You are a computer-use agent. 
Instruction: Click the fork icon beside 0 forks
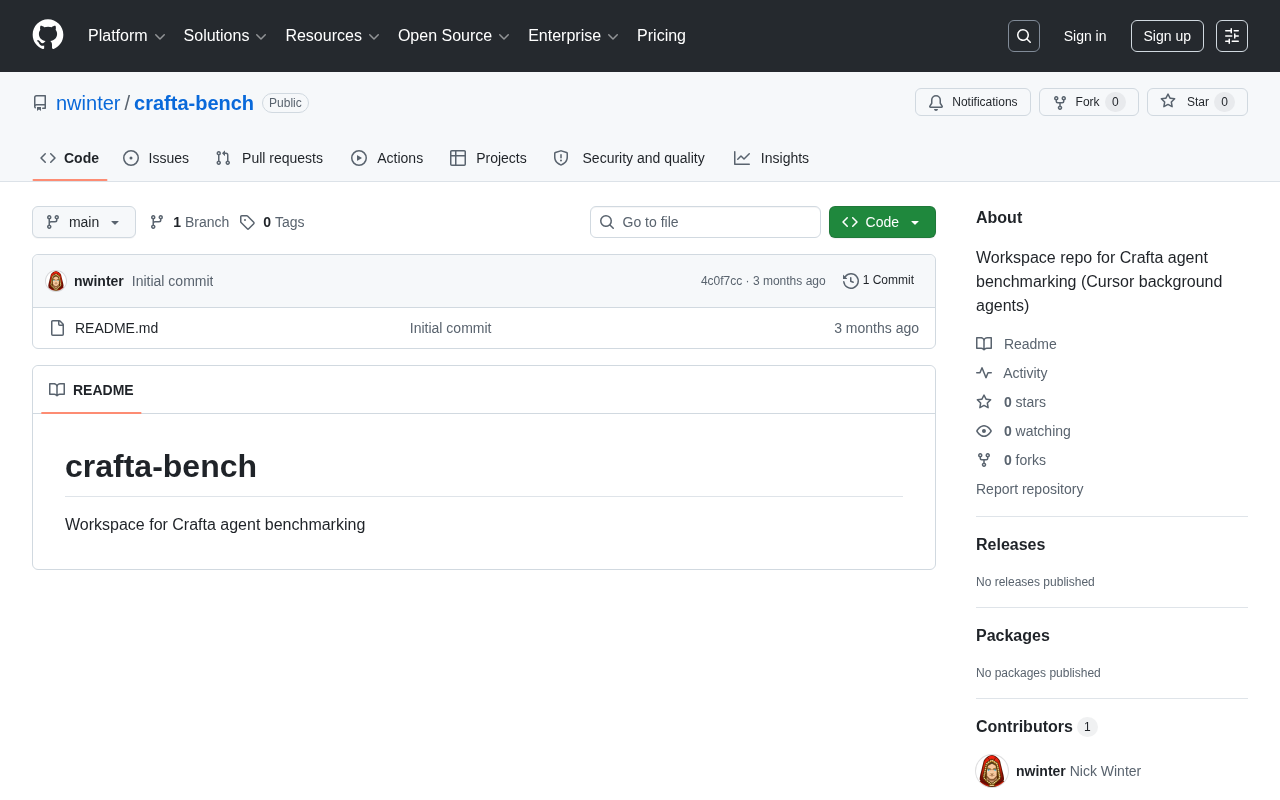[984, 460]
